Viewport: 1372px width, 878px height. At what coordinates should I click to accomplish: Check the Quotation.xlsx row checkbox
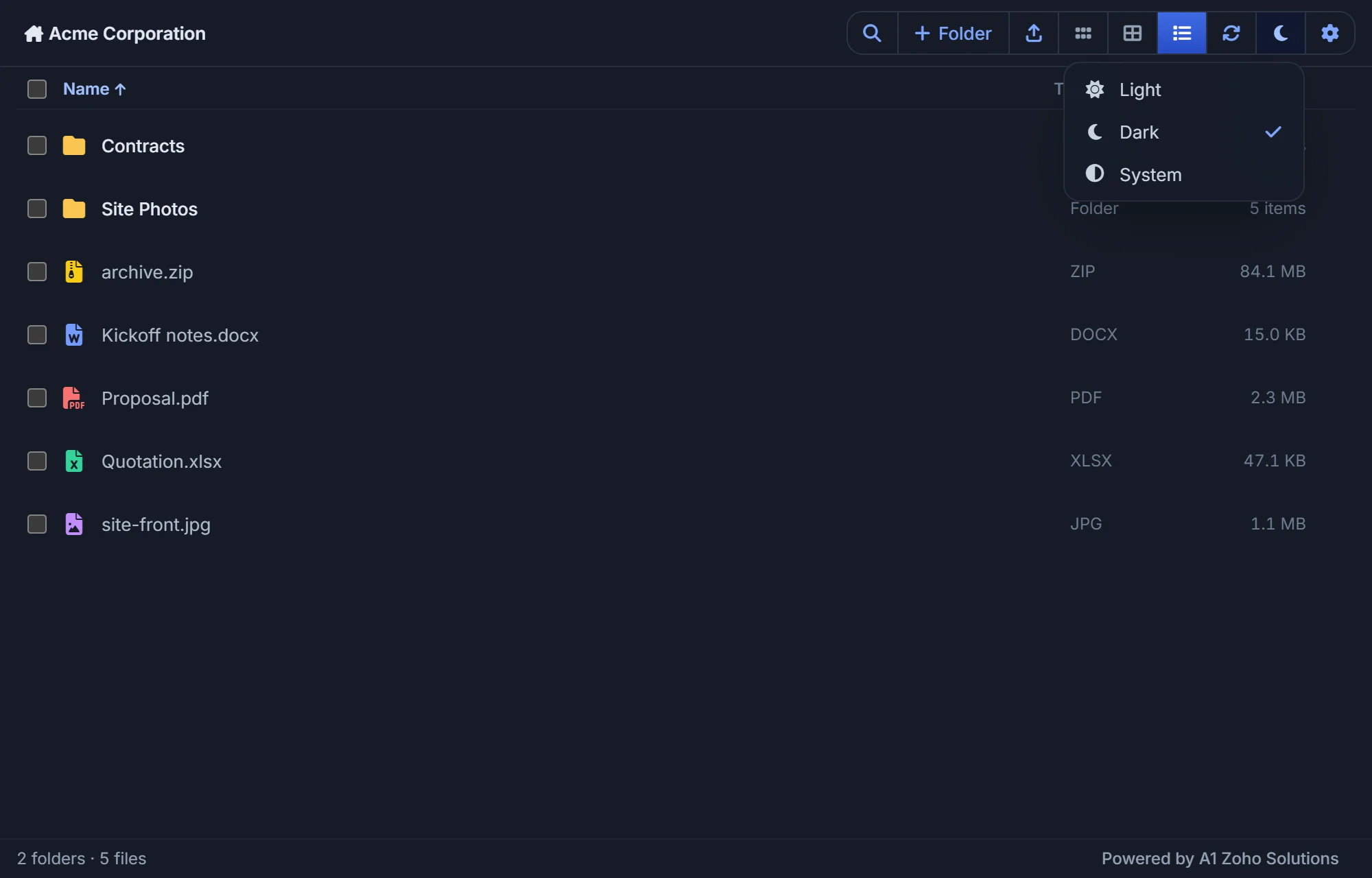pyautogui.click(x=37, y=461)
